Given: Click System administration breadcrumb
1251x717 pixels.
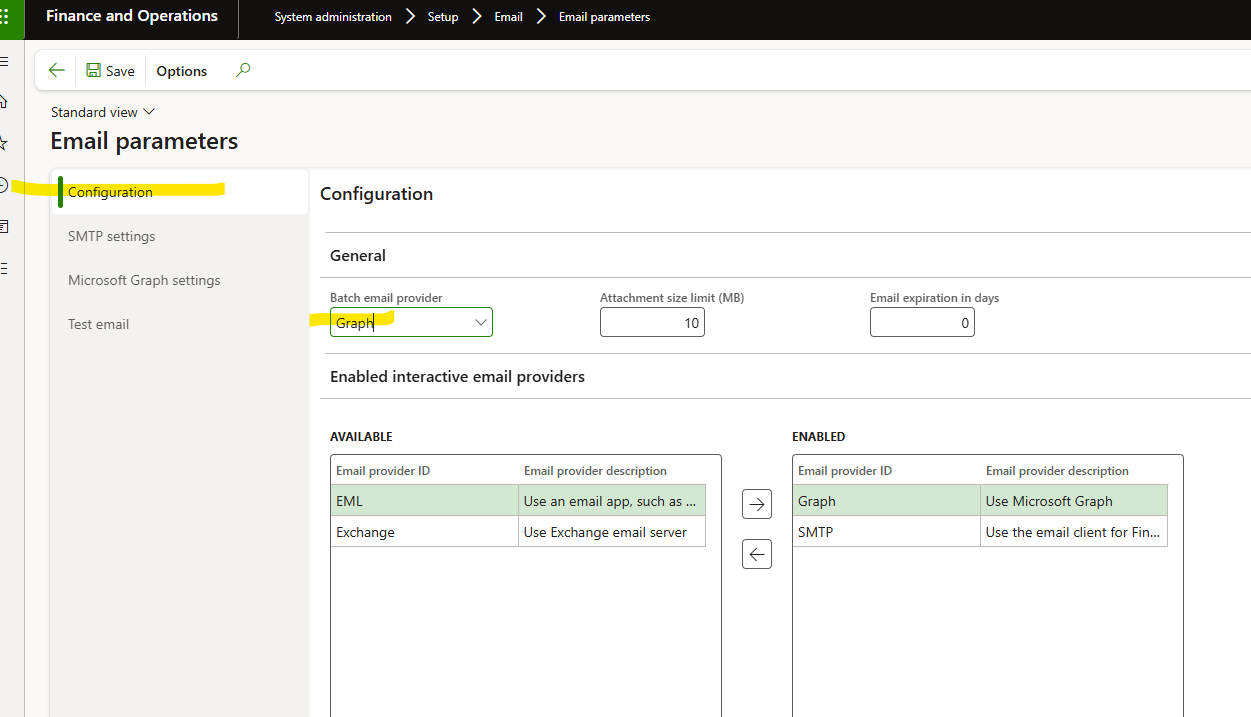Looking at the screenshot, I should (333, 17).
